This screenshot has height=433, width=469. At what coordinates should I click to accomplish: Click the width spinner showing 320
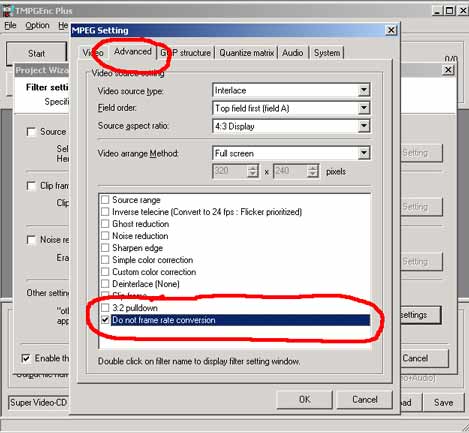[253, 171]
